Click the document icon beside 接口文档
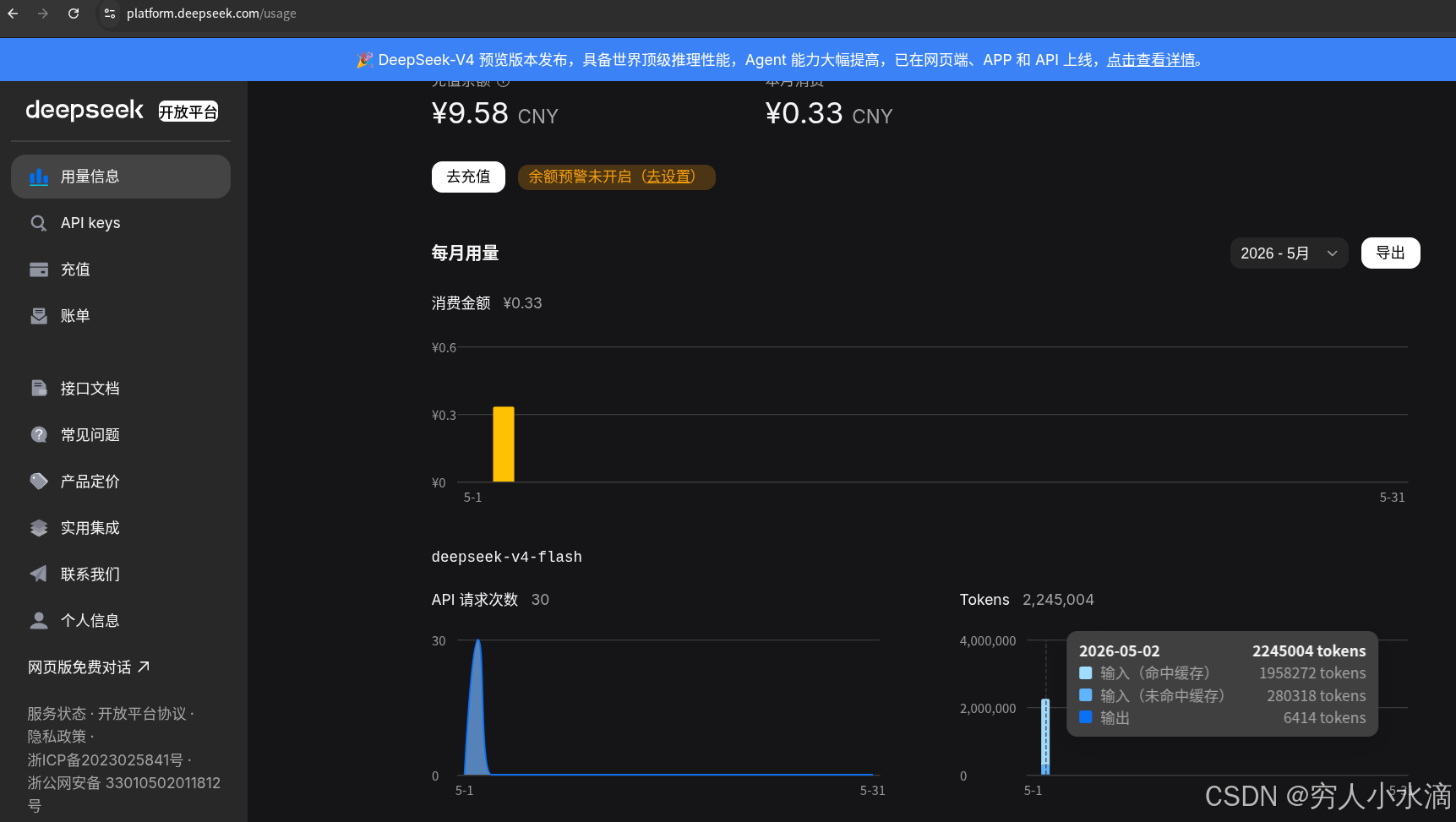 tap(39, 389)
